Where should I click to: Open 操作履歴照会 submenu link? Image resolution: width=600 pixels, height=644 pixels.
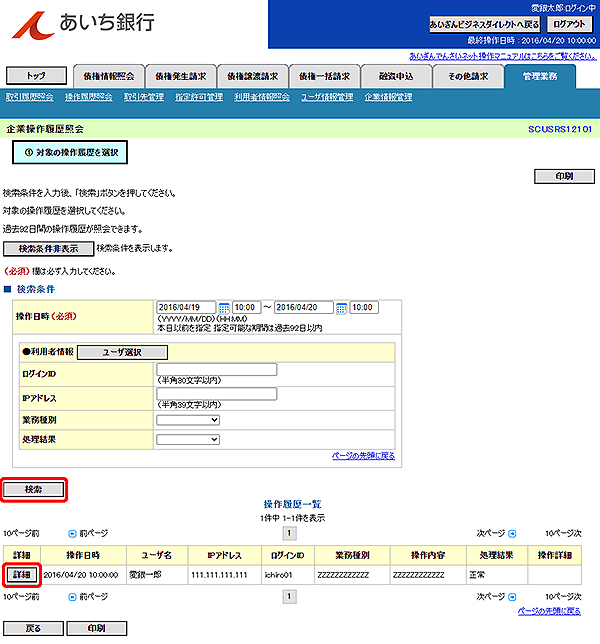(x=89, y=97)
